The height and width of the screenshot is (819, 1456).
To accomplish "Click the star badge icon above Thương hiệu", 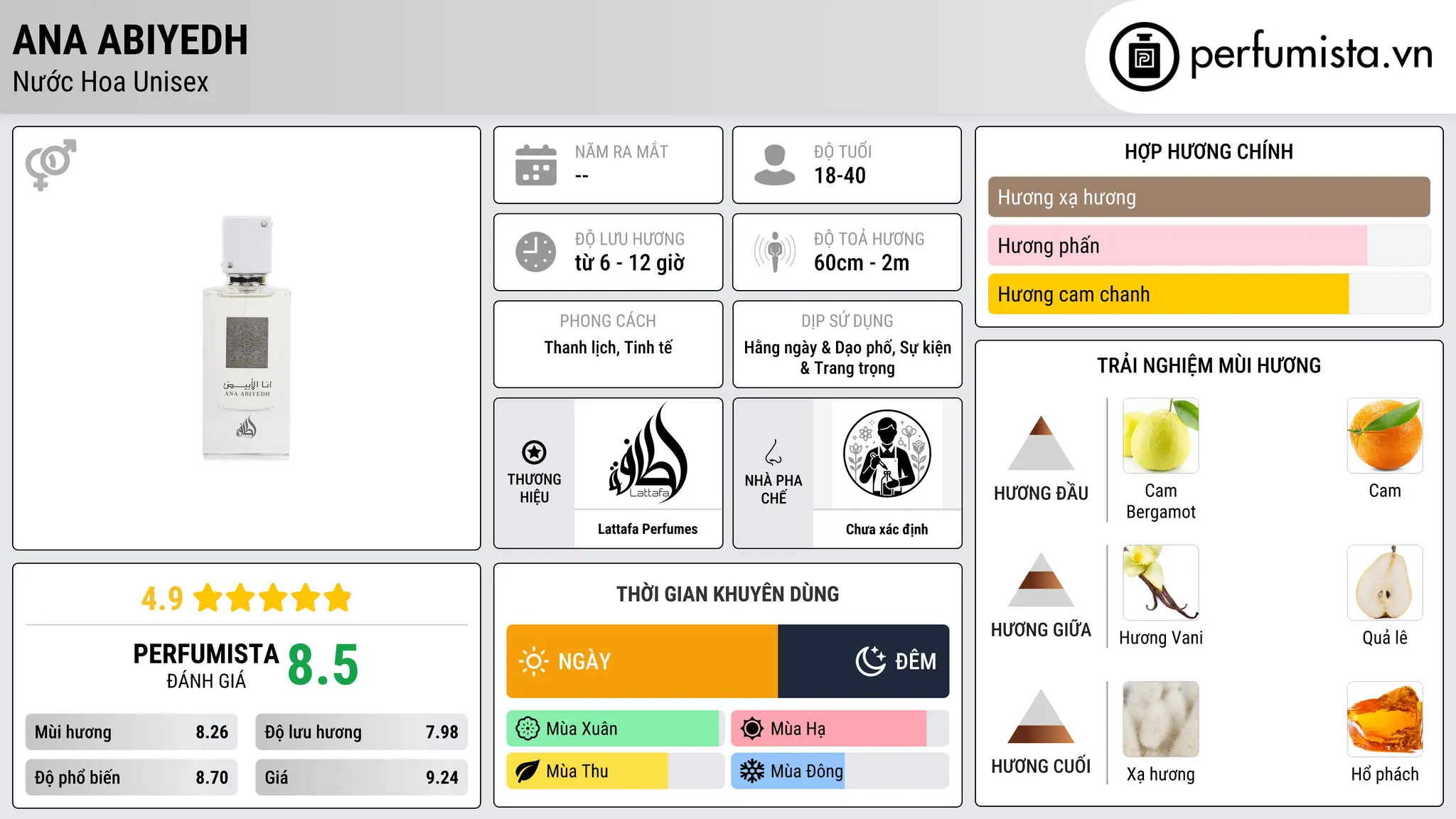I will point(534,452).
